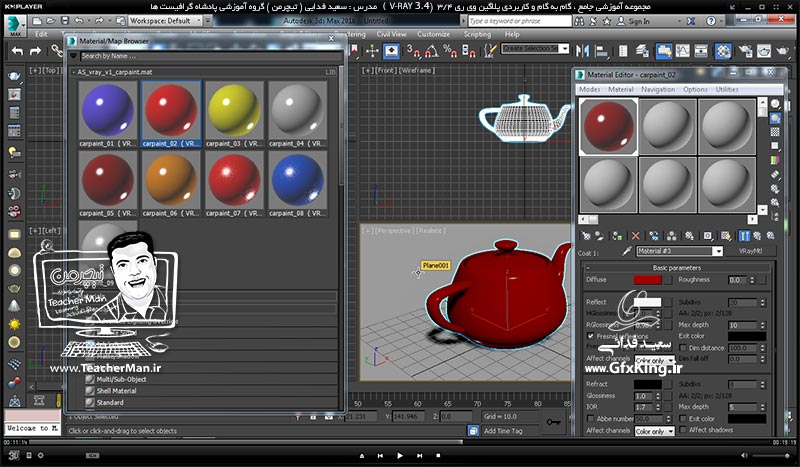Click the Mirror tool icon

(x=582, y=51)
